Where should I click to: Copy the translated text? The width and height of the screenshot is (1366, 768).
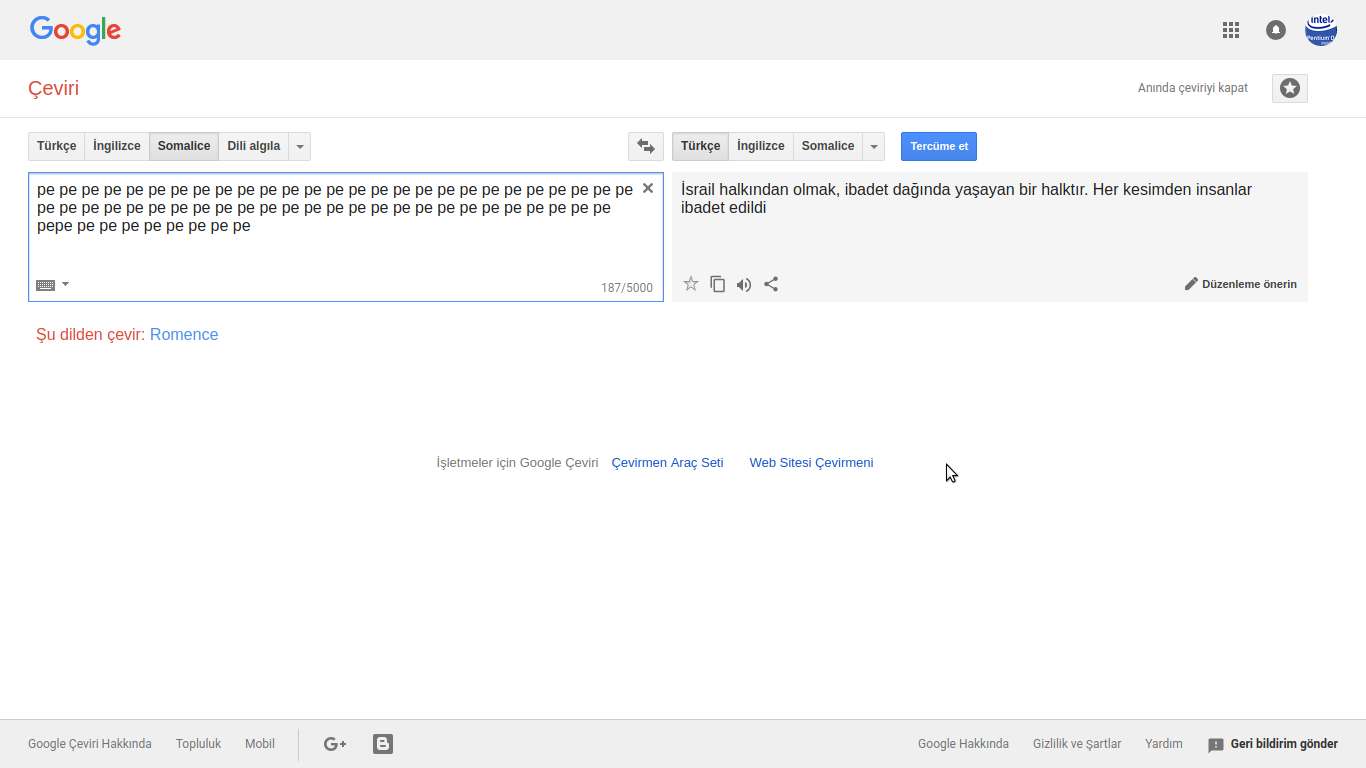pos(717,284)
